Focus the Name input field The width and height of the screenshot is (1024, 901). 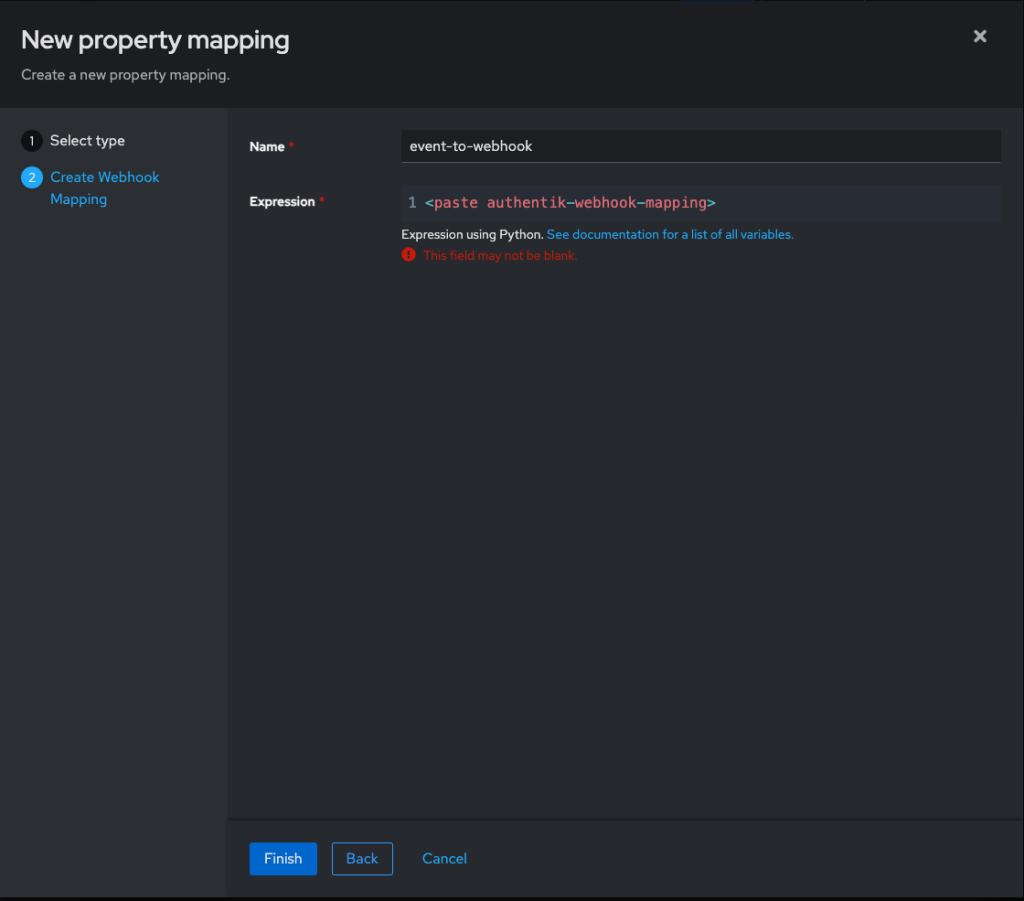pyautogui.click(x=700, y=146)
